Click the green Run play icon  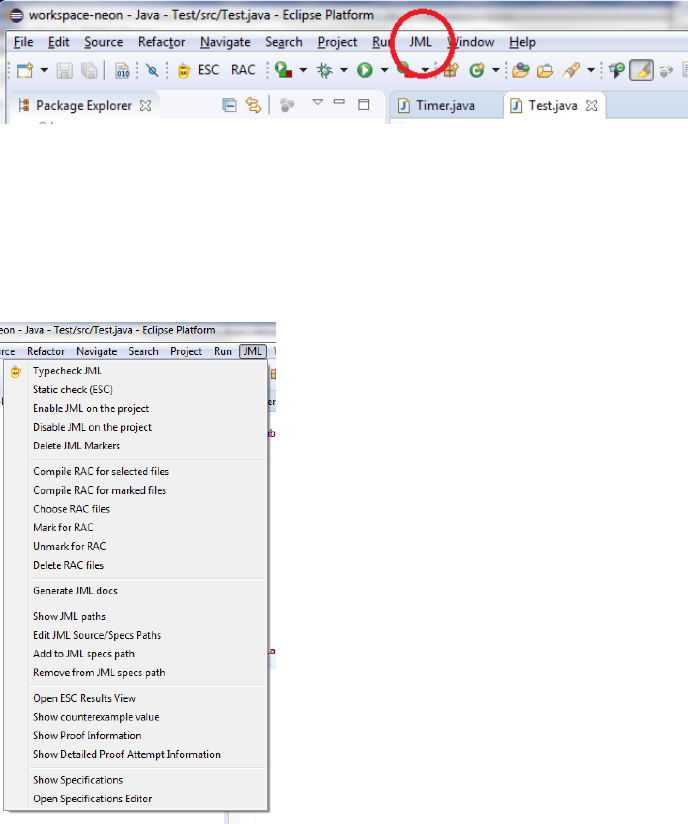click(x=365, y=70)
